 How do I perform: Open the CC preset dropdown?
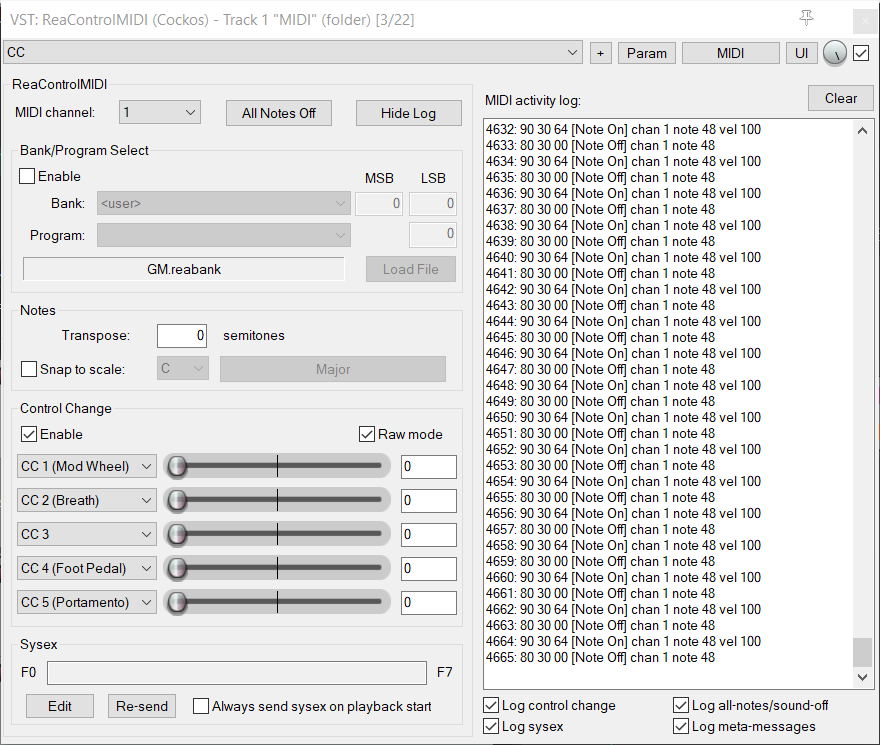pos(292,52)
